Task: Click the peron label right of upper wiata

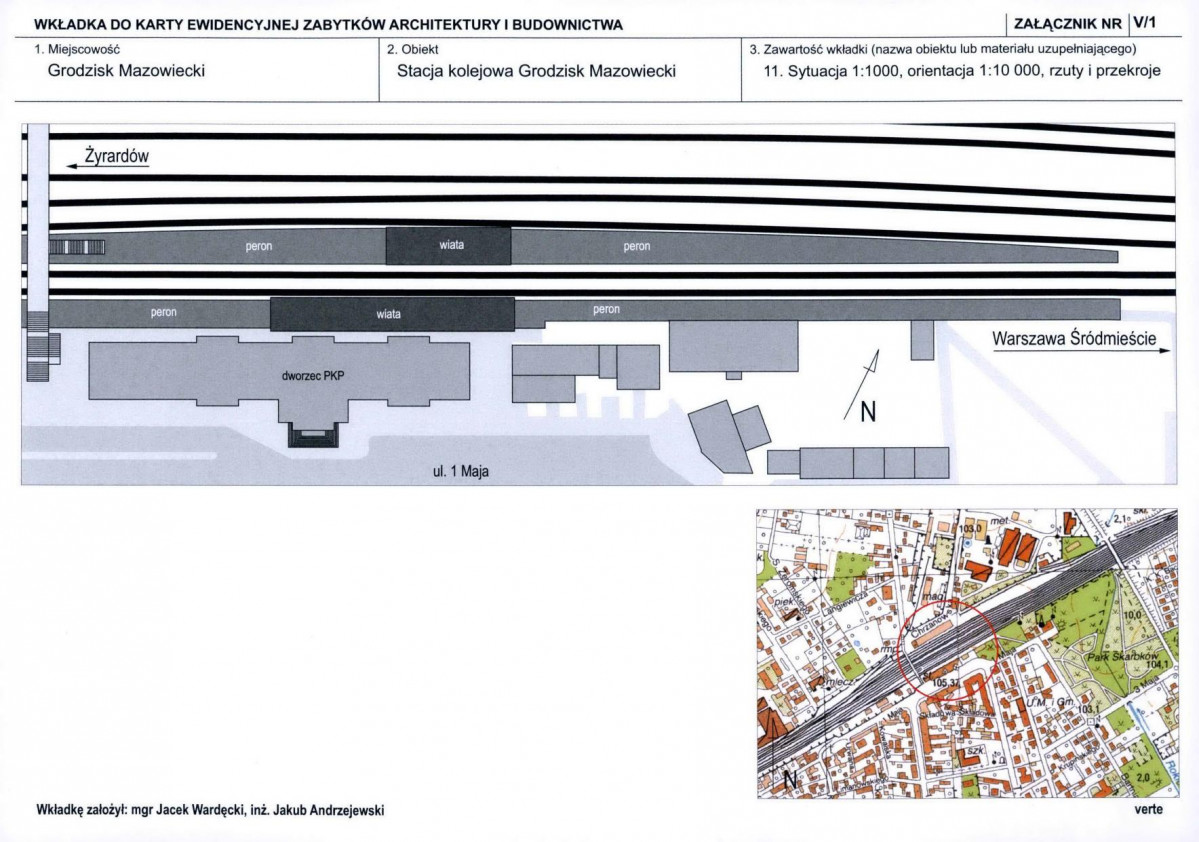Action: (636, 247)
